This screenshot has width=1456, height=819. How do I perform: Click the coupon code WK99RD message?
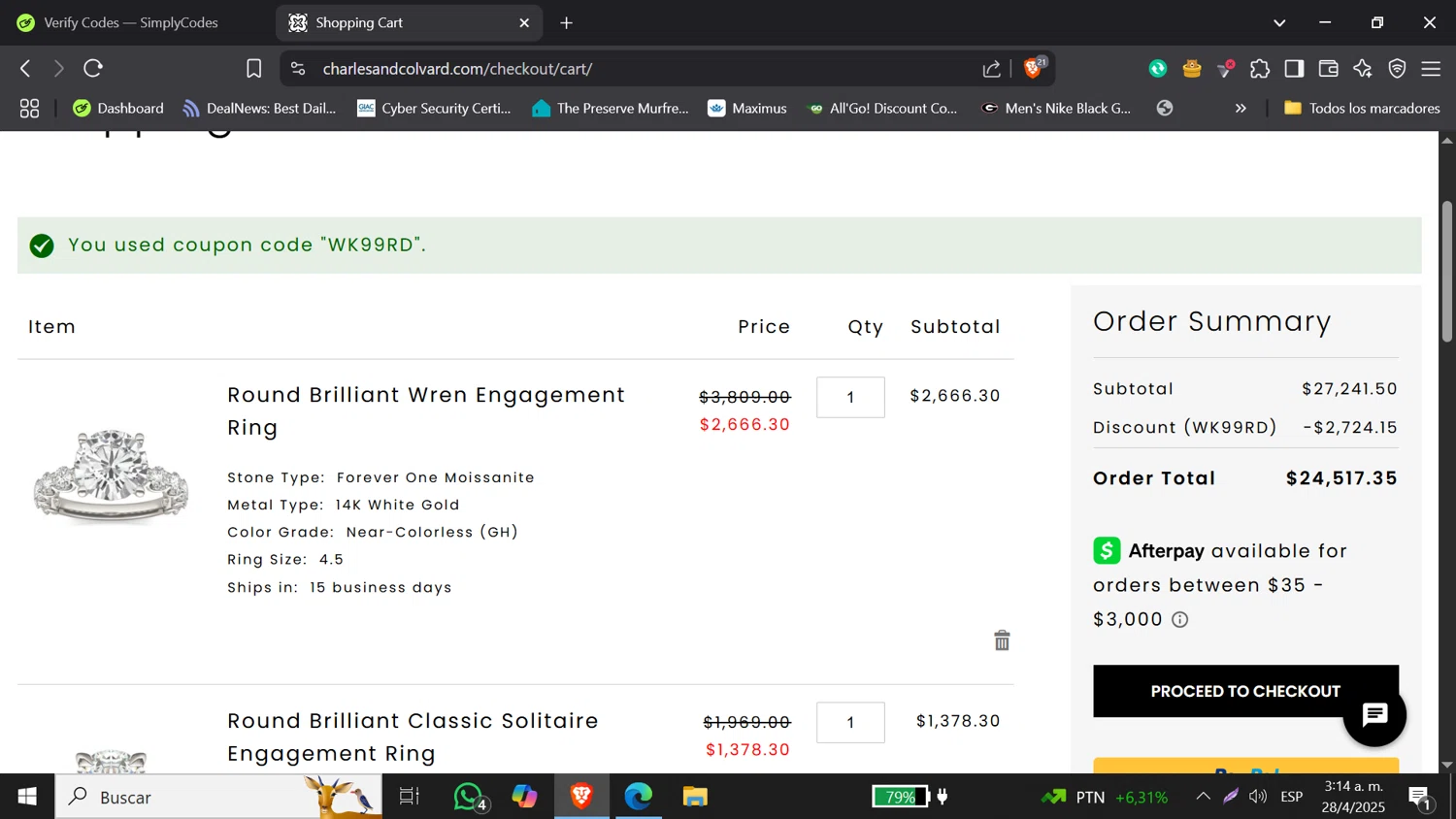coord(247,246)
